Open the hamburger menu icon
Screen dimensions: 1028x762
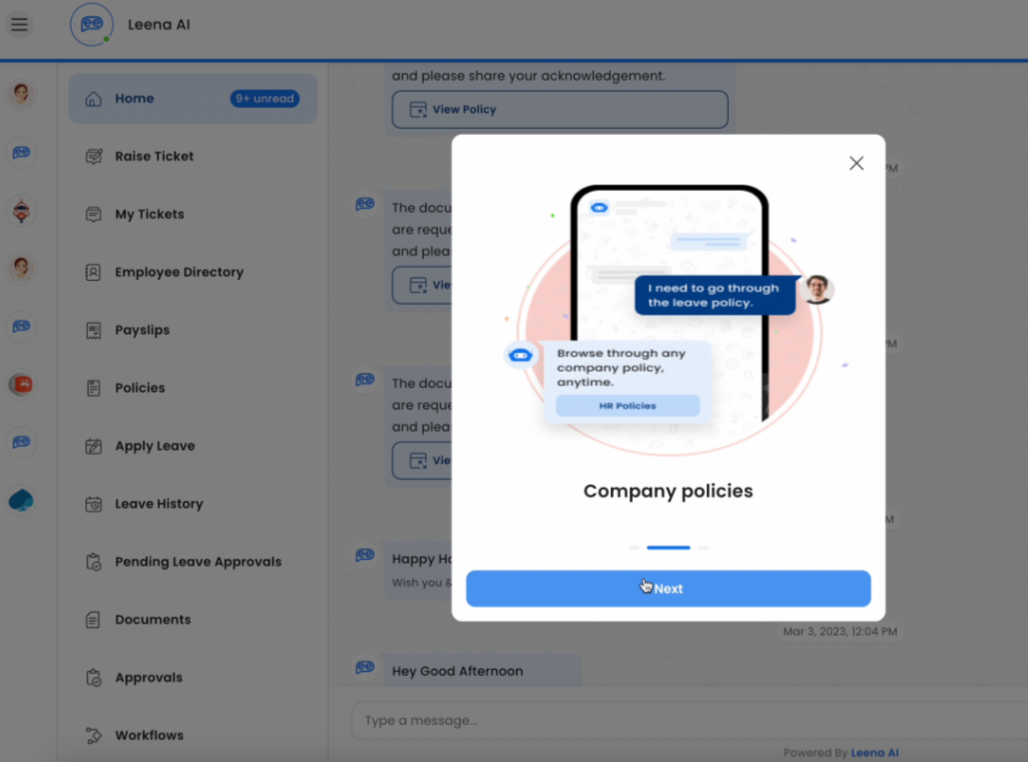pos(20,25)
